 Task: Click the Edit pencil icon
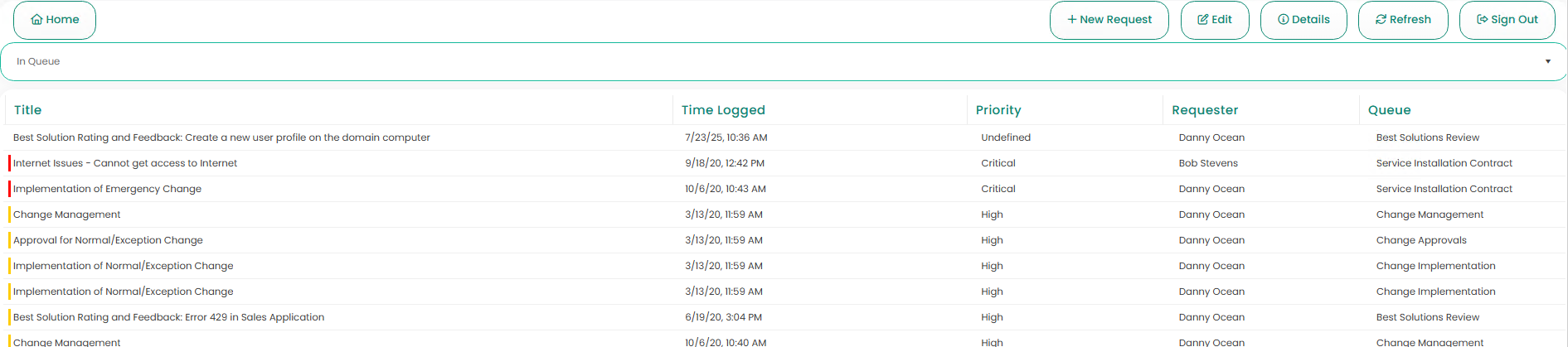(1202, 20)
